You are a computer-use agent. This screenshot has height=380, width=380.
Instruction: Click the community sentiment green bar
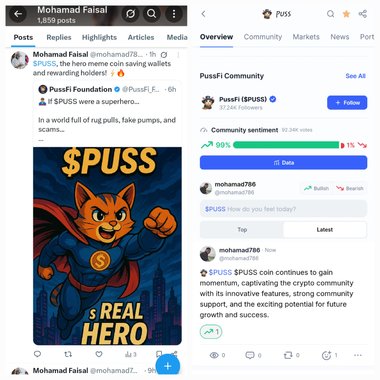click(x=286, y=145)
